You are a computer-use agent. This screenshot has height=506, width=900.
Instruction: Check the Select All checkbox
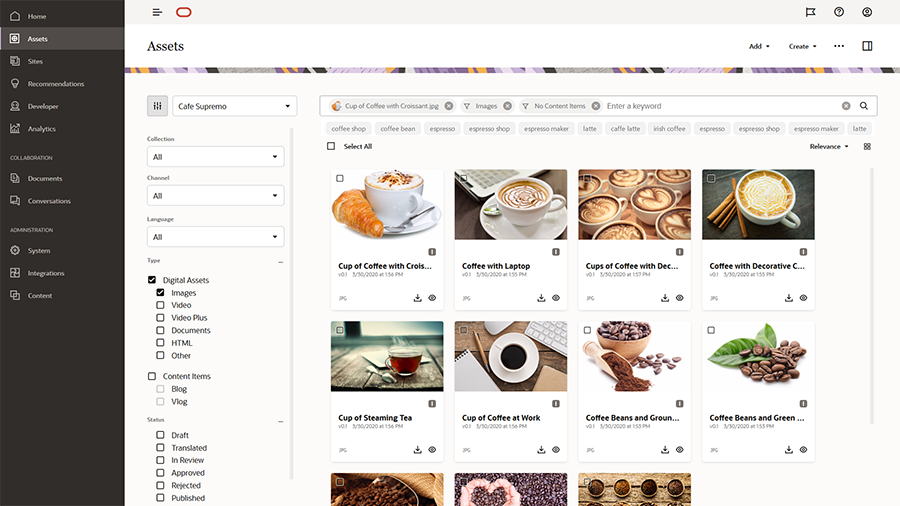331,146
